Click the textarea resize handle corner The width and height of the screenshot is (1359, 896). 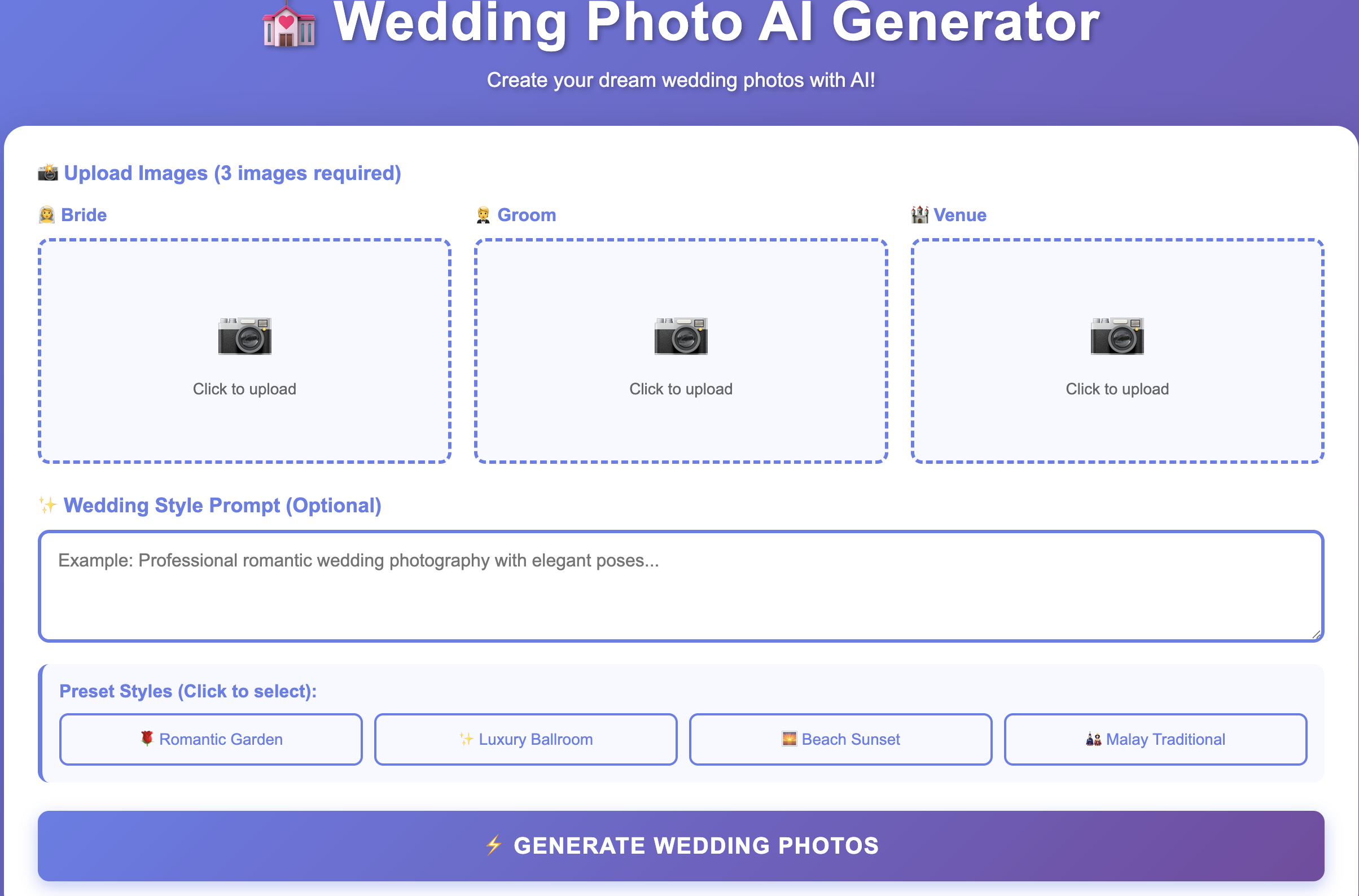[x=1316, y=634]
